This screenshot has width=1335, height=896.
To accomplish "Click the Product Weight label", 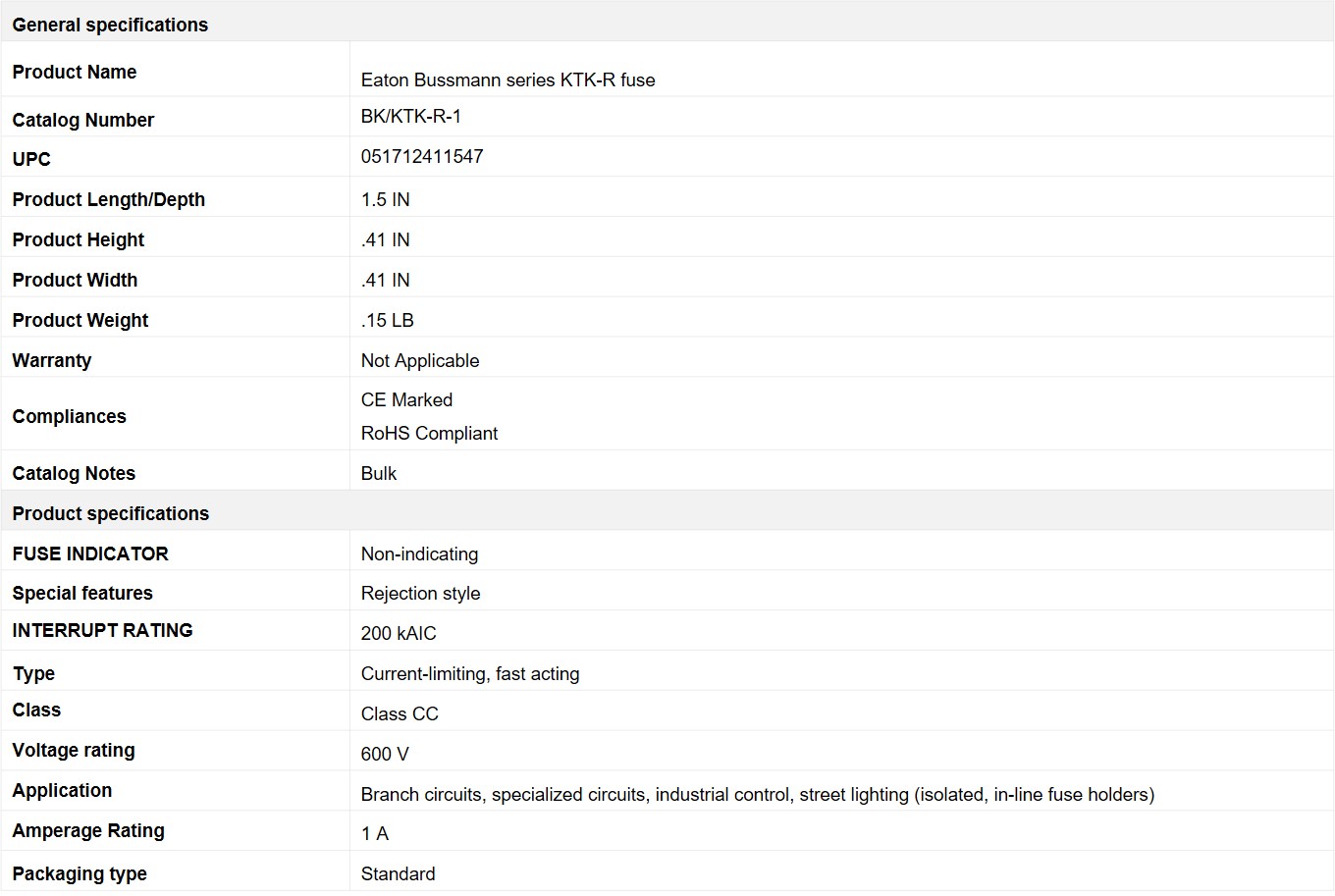I will coord(80,320).
